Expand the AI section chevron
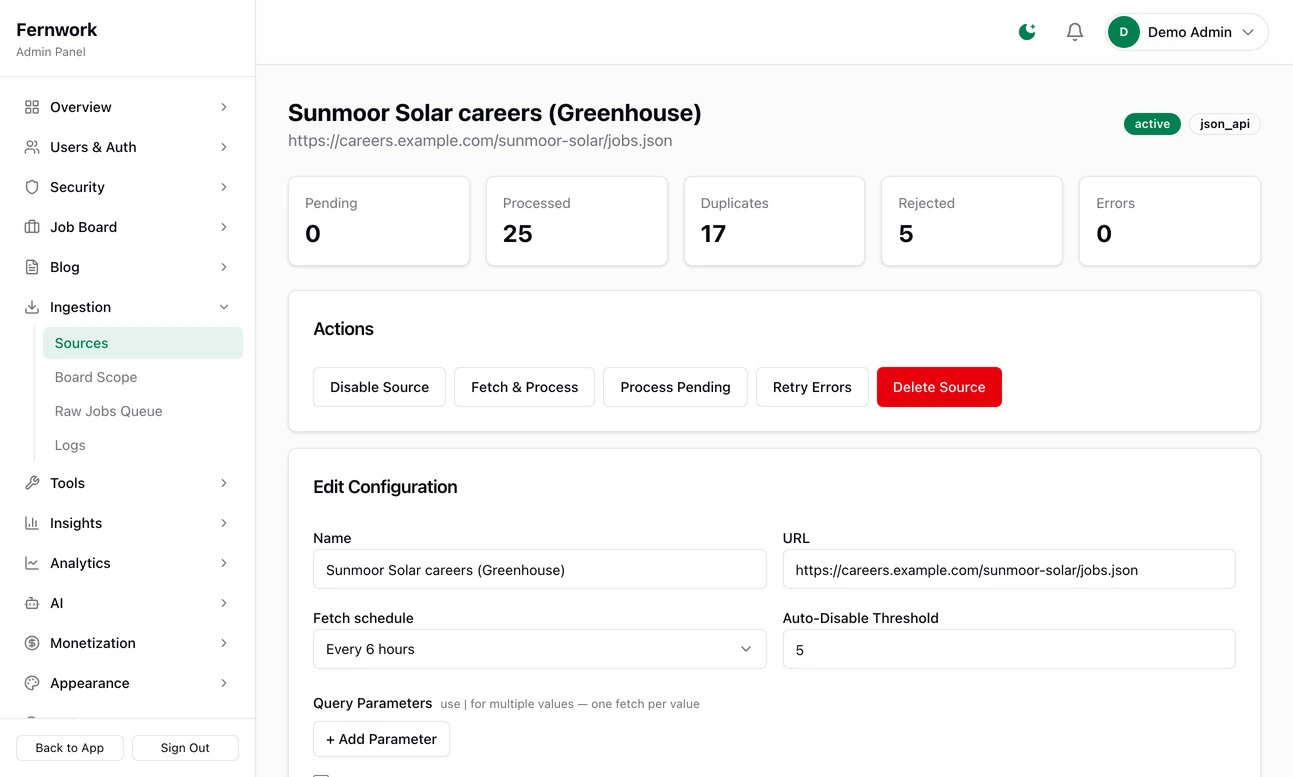1293x777 pixels. pyautogui.click(x=224, y=603)
